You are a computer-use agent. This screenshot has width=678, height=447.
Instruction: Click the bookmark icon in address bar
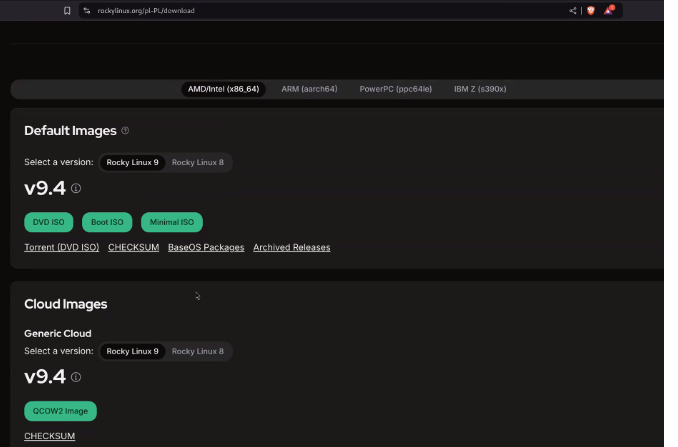(x=67, y=11)
